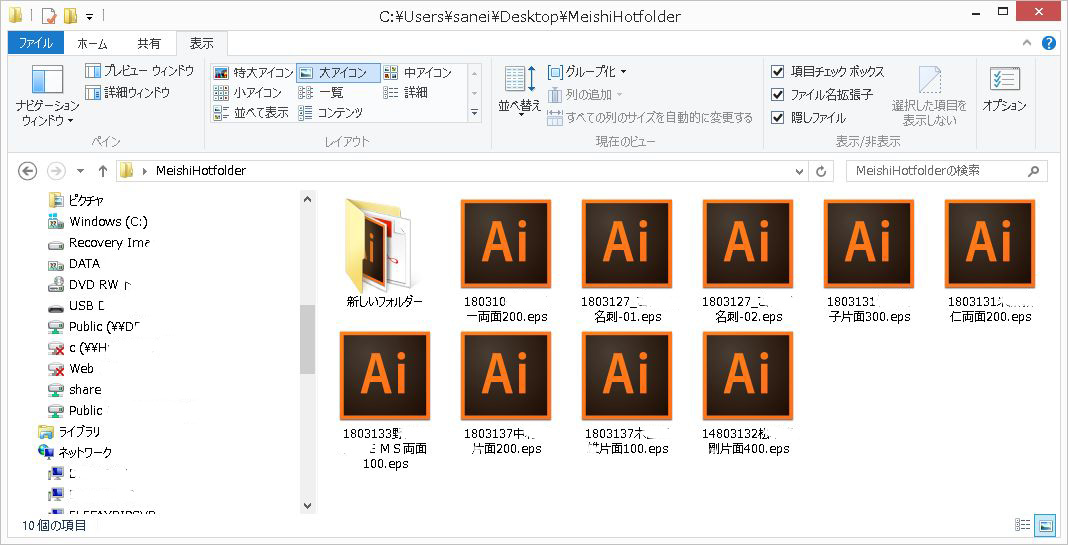Screen dimensions: 1068x545
Task: Select the 名刺-01.eps file
Action: (627, 260)
